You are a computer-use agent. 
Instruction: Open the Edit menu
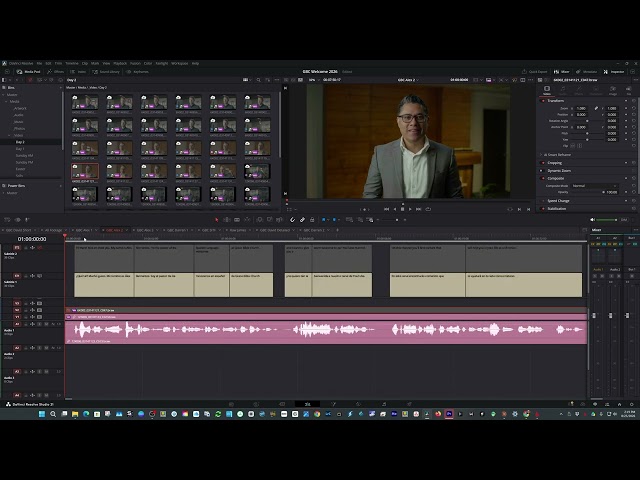click(49, 63)
